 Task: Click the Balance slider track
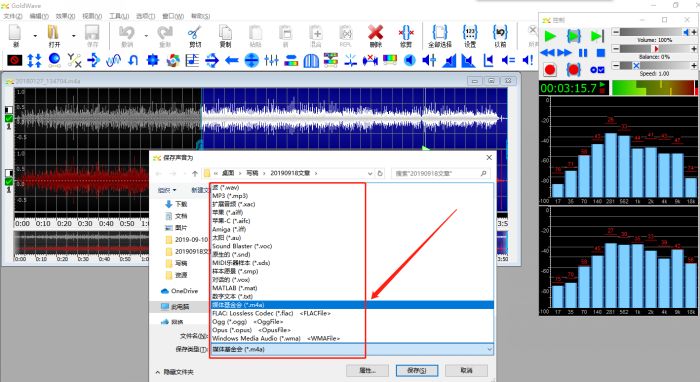point(655,49)
